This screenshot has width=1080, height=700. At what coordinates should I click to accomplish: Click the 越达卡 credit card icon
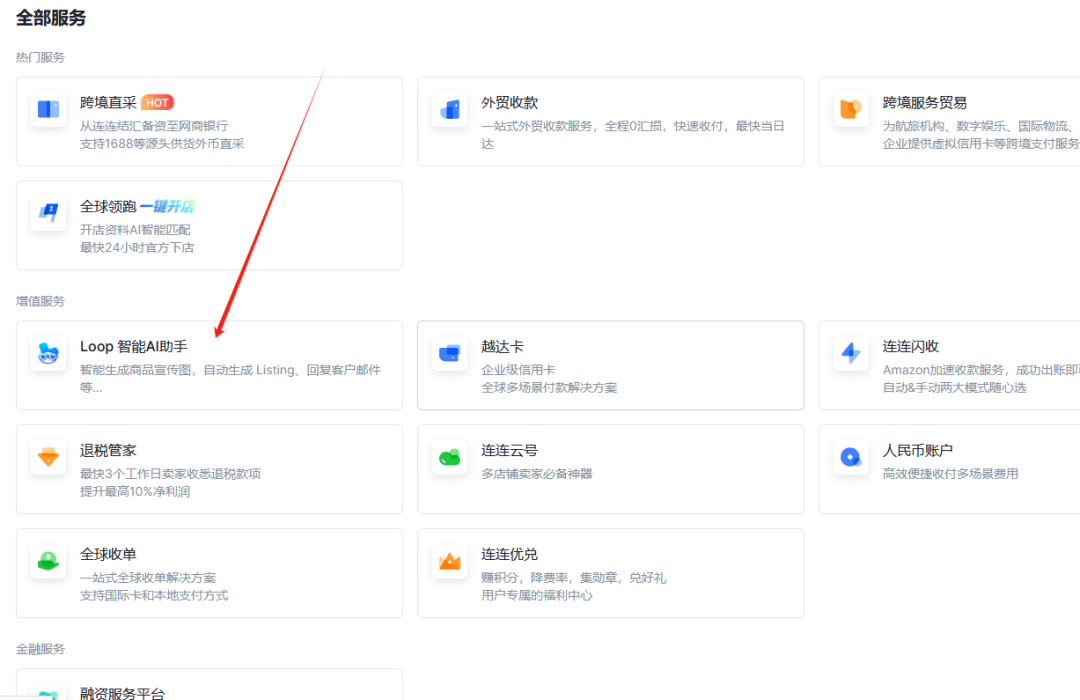pos(449,354)
